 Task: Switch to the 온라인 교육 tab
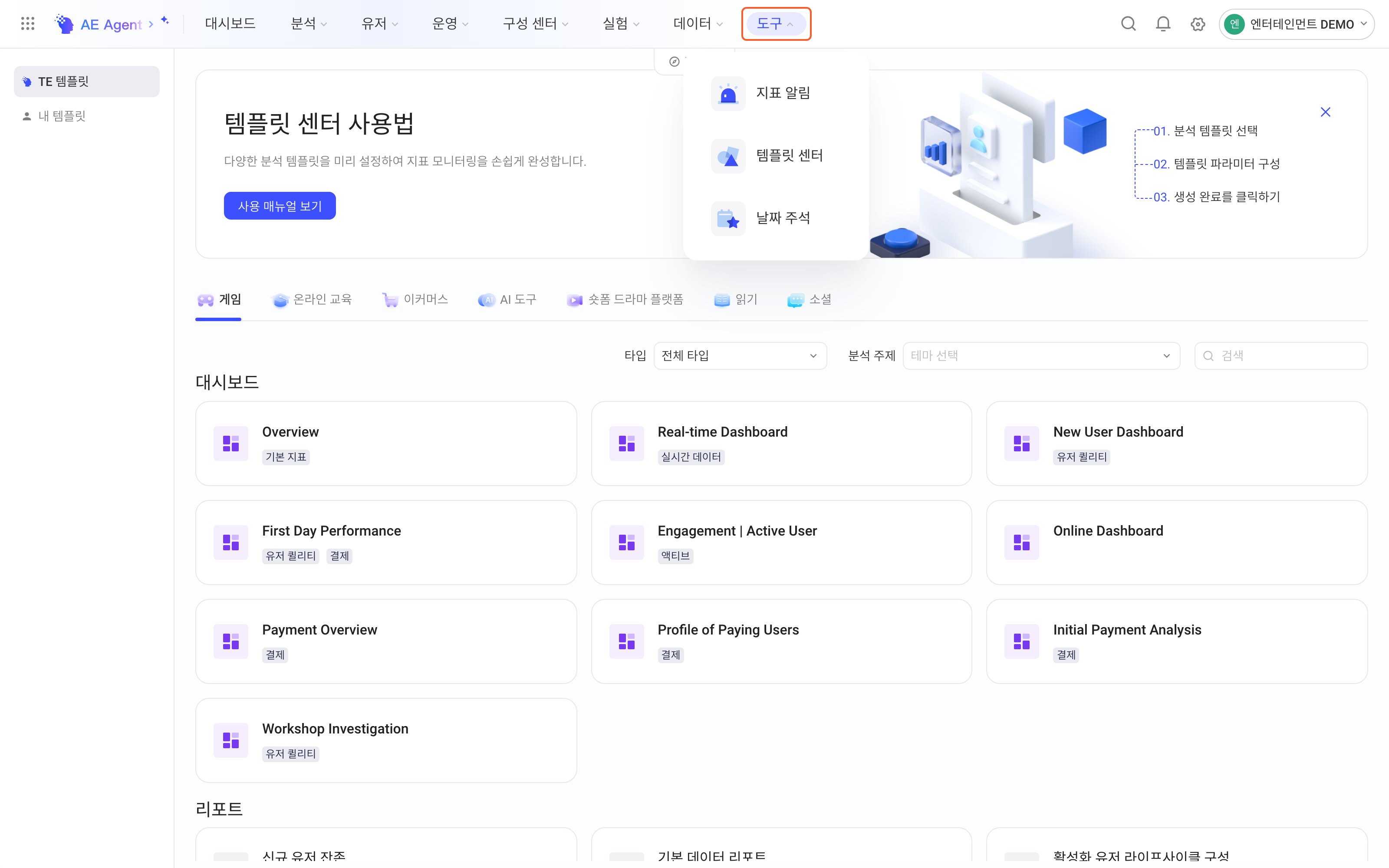click(312, 299)
